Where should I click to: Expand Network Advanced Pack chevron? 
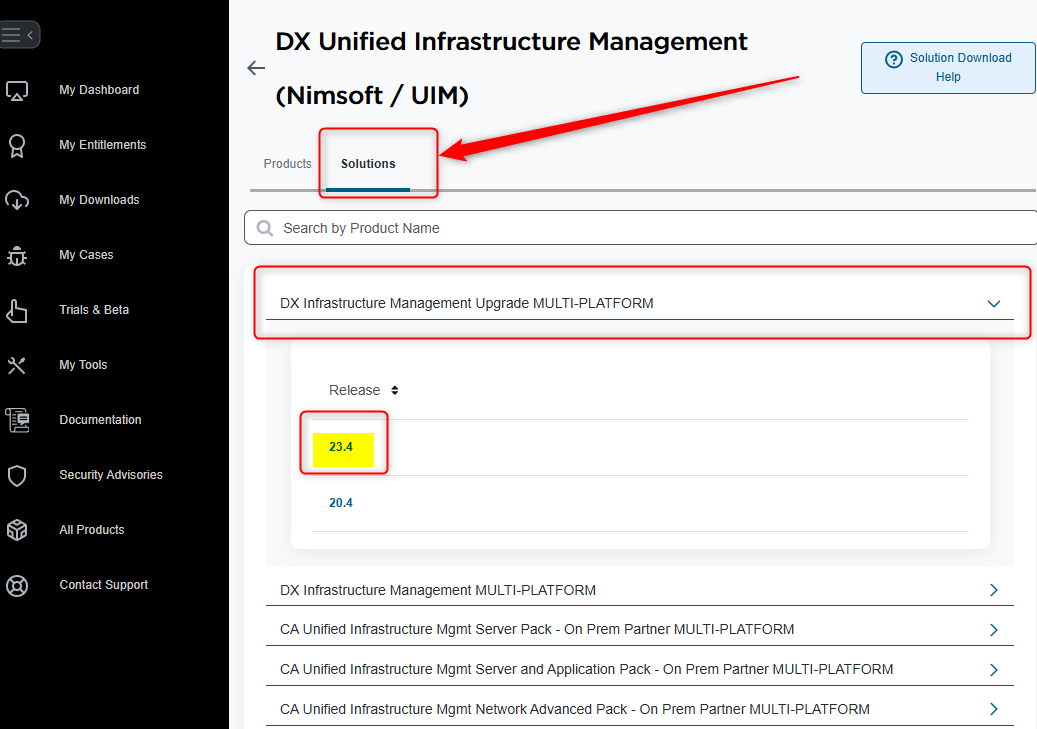[993, 709]
